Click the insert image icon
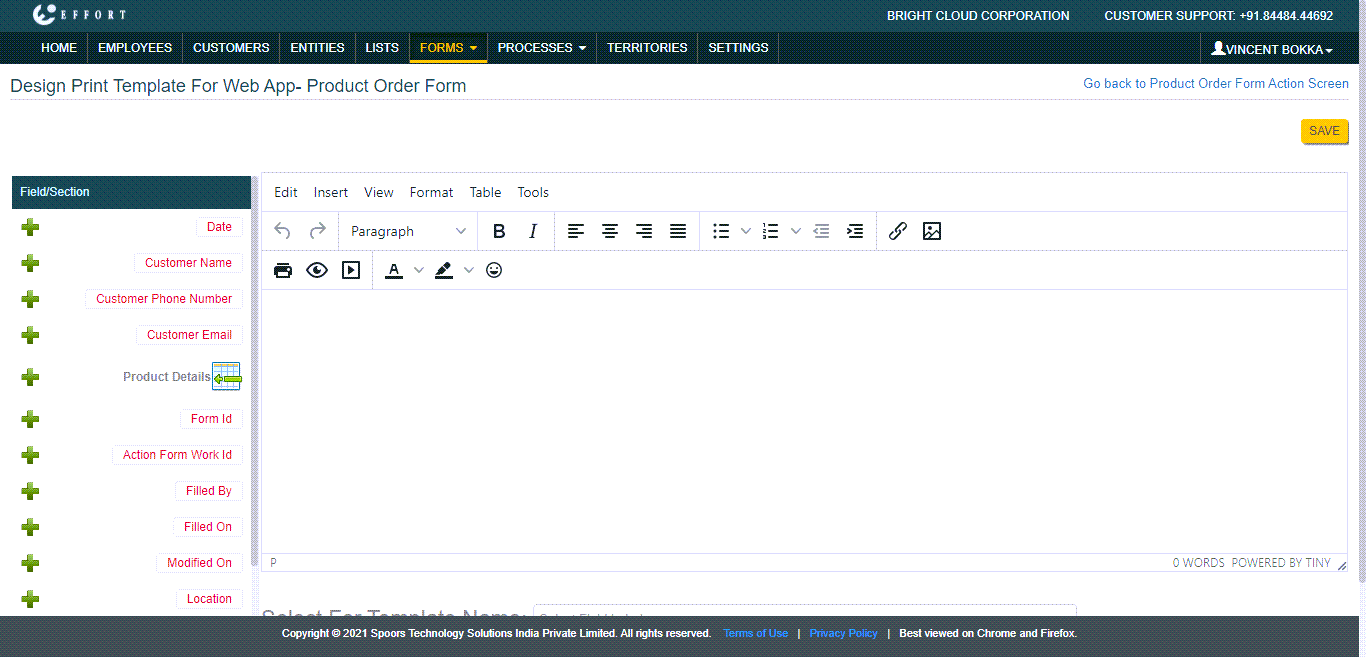This screenshot has width=1366, height=657. pos(932,231)
